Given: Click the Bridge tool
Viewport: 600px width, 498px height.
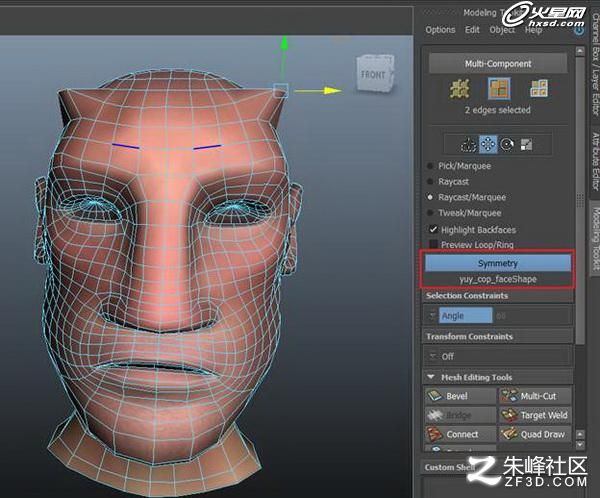Looking at the screenshot, I should [x=460, y=415].
